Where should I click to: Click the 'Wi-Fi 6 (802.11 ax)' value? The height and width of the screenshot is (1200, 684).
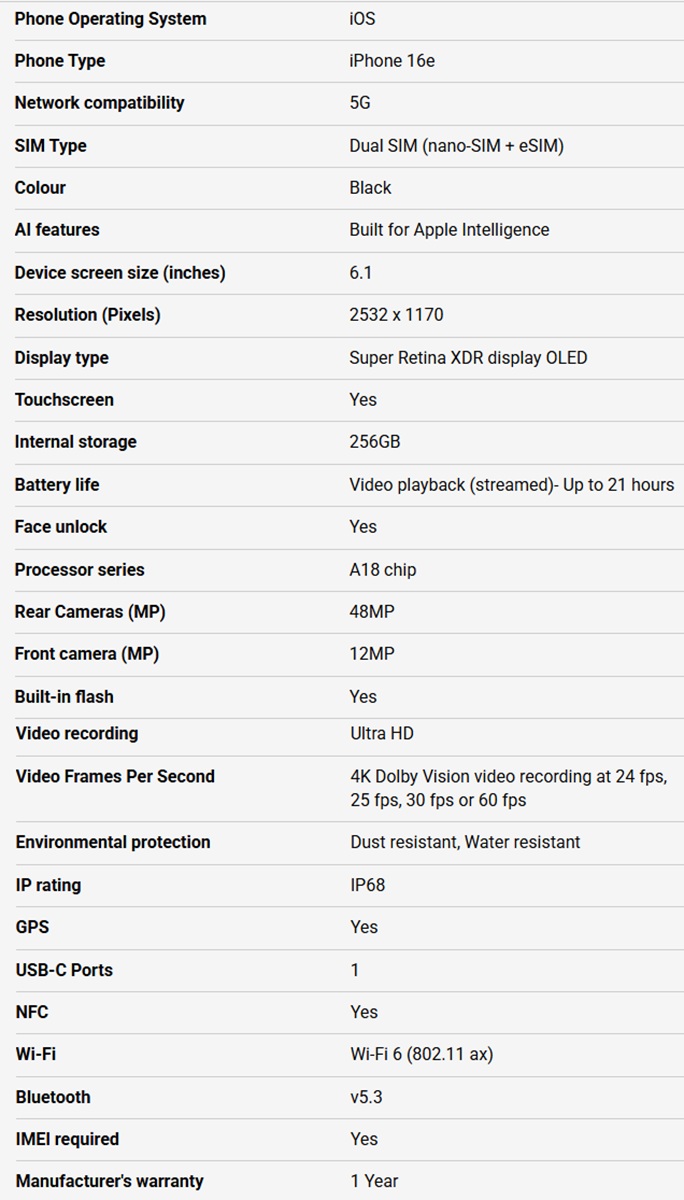point(422,1055)
